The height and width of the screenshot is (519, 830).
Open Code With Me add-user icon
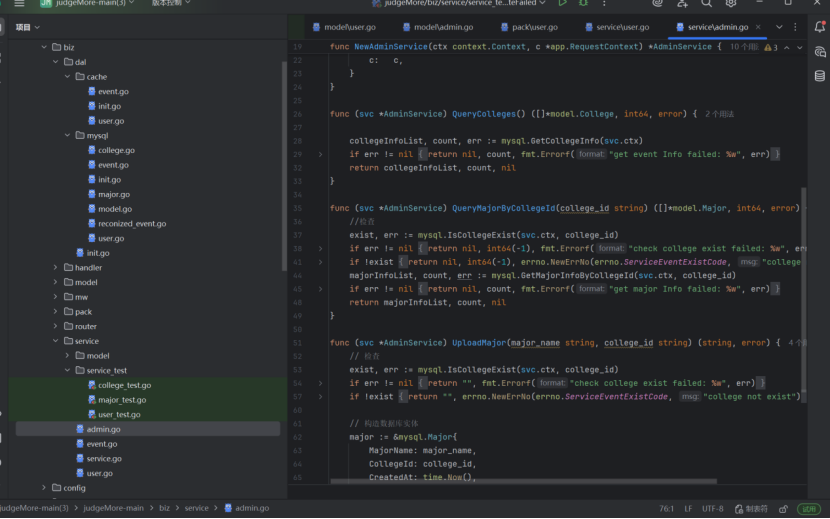click(x=682, y=3)
